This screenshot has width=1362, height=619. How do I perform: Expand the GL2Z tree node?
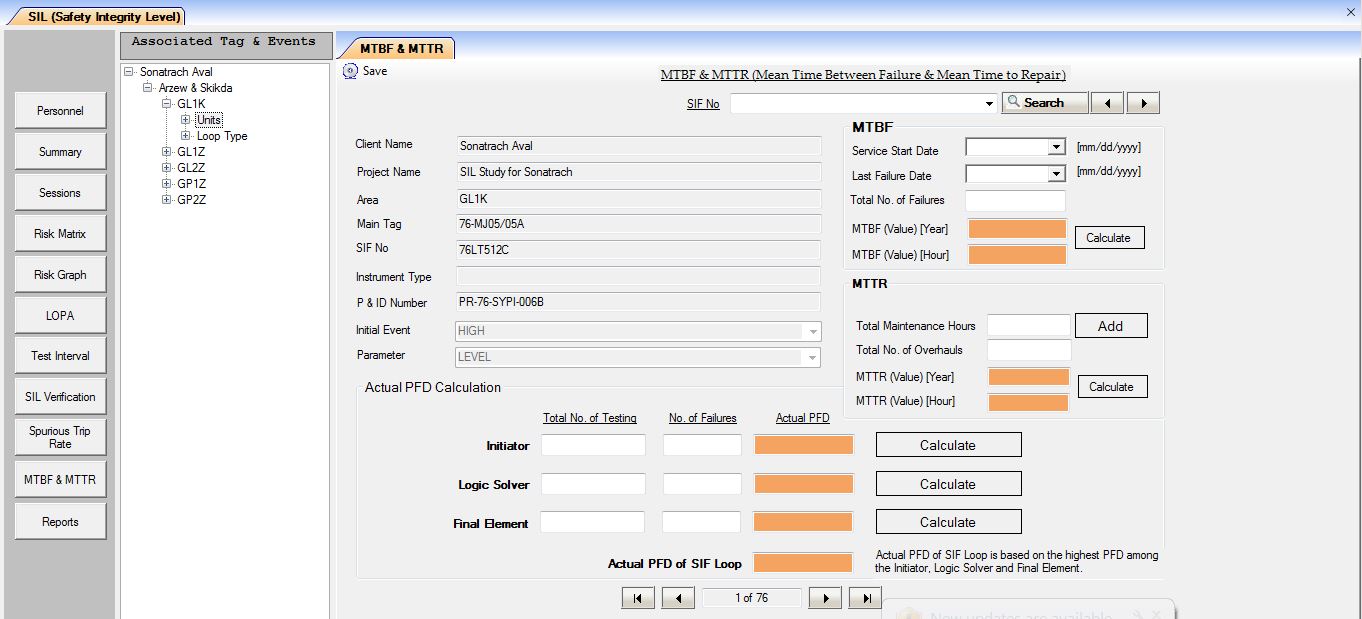167,168
